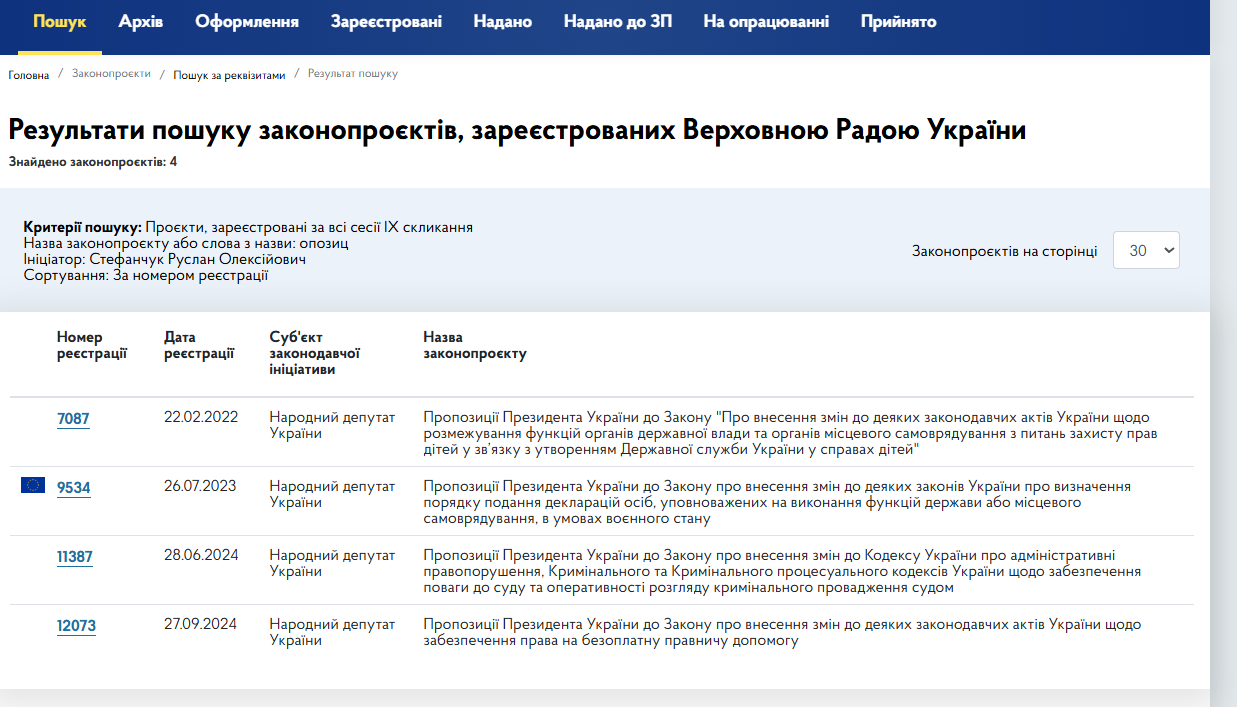
Task: Click title of bill 12073 about free legal aid
Action: [x=783, y=632]
